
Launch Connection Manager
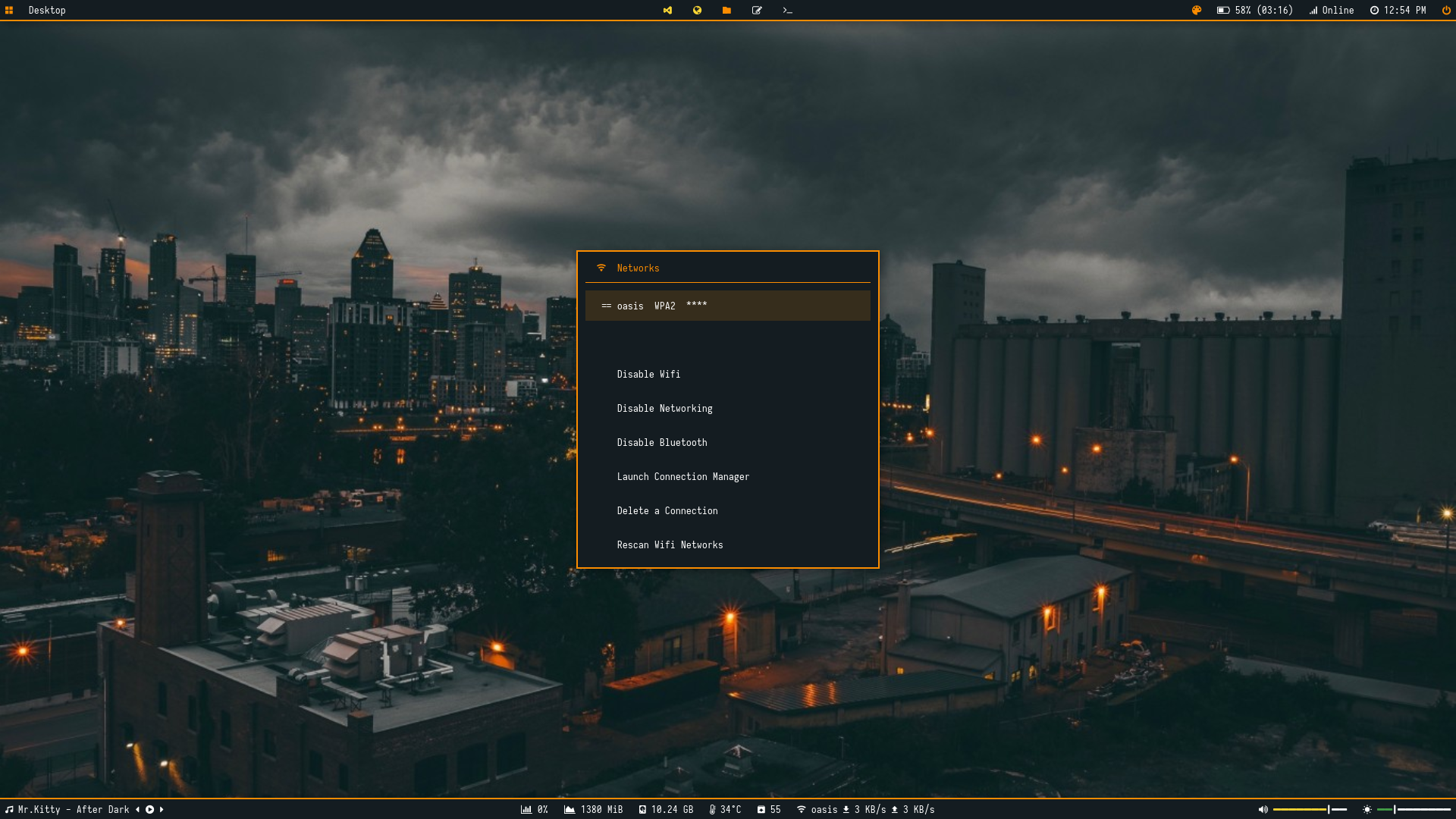(682, 477)
